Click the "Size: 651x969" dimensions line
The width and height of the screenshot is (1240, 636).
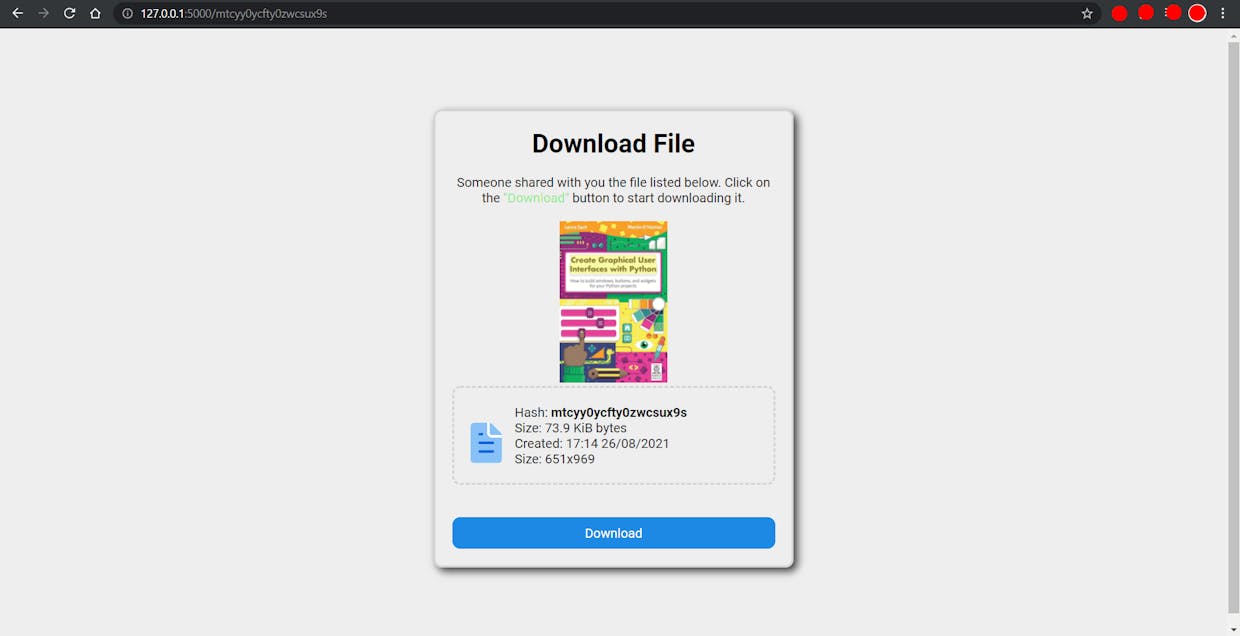point(555,460)
